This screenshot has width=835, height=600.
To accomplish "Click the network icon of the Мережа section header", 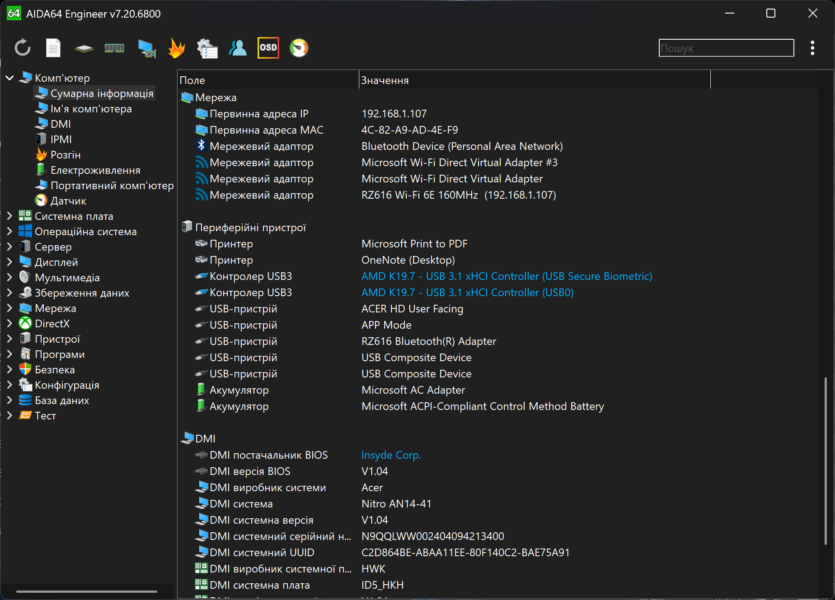I will [186, 97].
